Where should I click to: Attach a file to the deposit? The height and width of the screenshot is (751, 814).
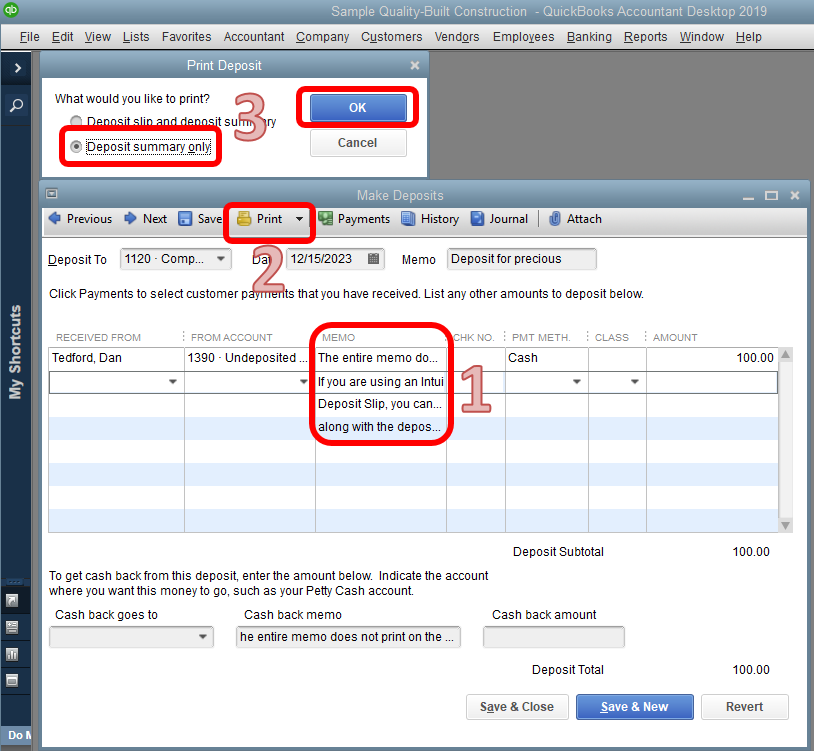575,219
